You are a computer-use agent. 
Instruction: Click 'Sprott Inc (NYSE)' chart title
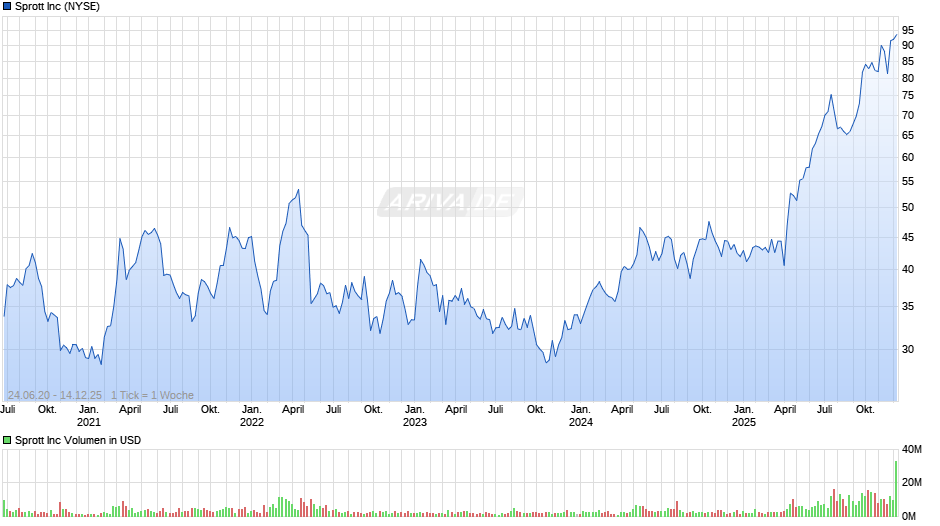pos(58,7)
